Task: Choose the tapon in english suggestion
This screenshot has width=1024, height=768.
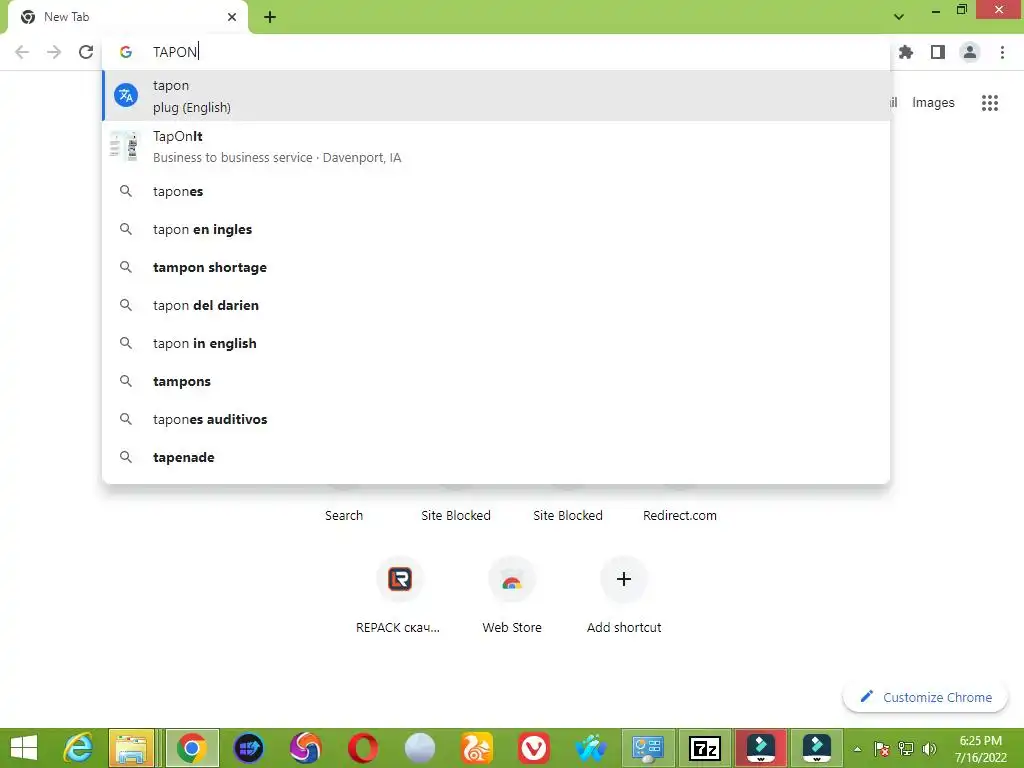Action: click(x=496, y=343)
